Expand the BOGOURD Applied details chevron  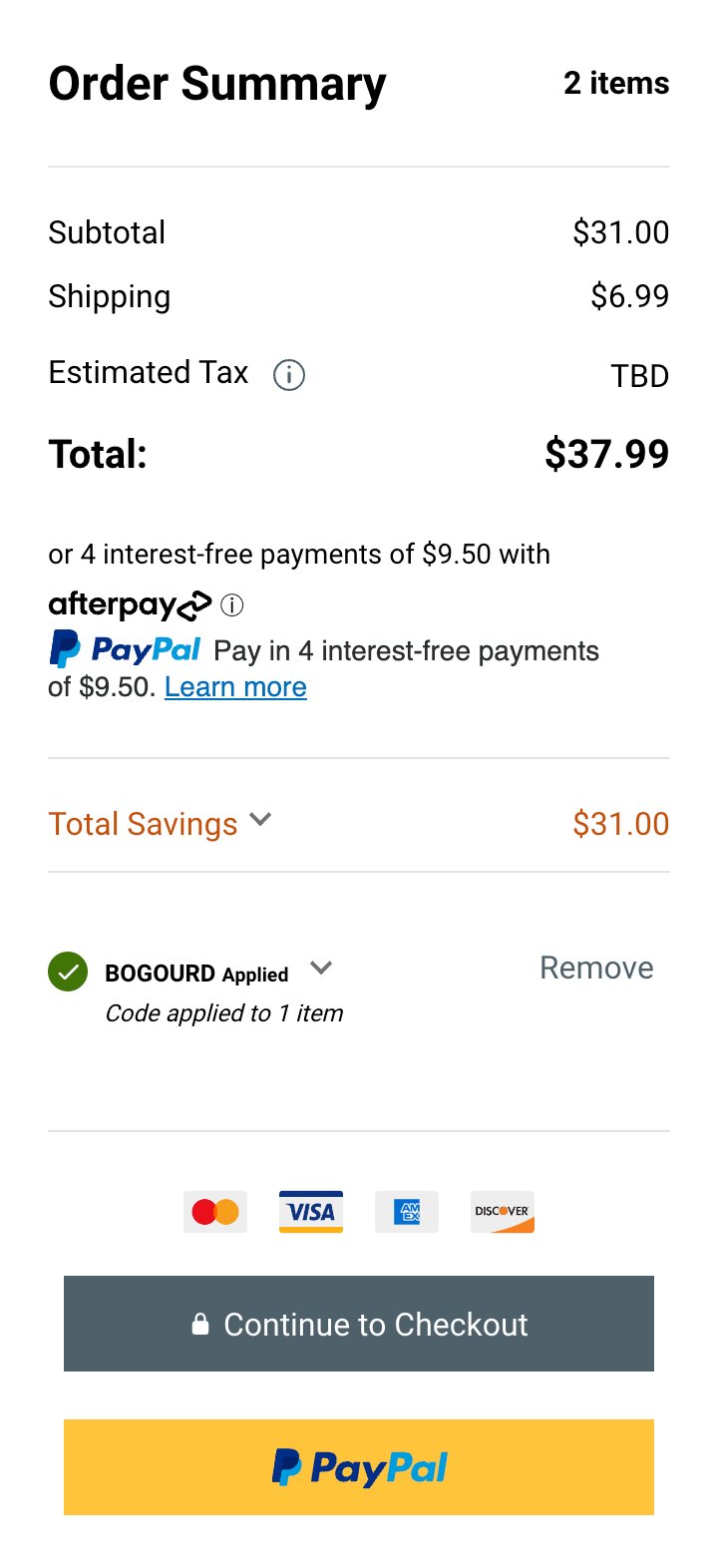(x=320, y=968)
